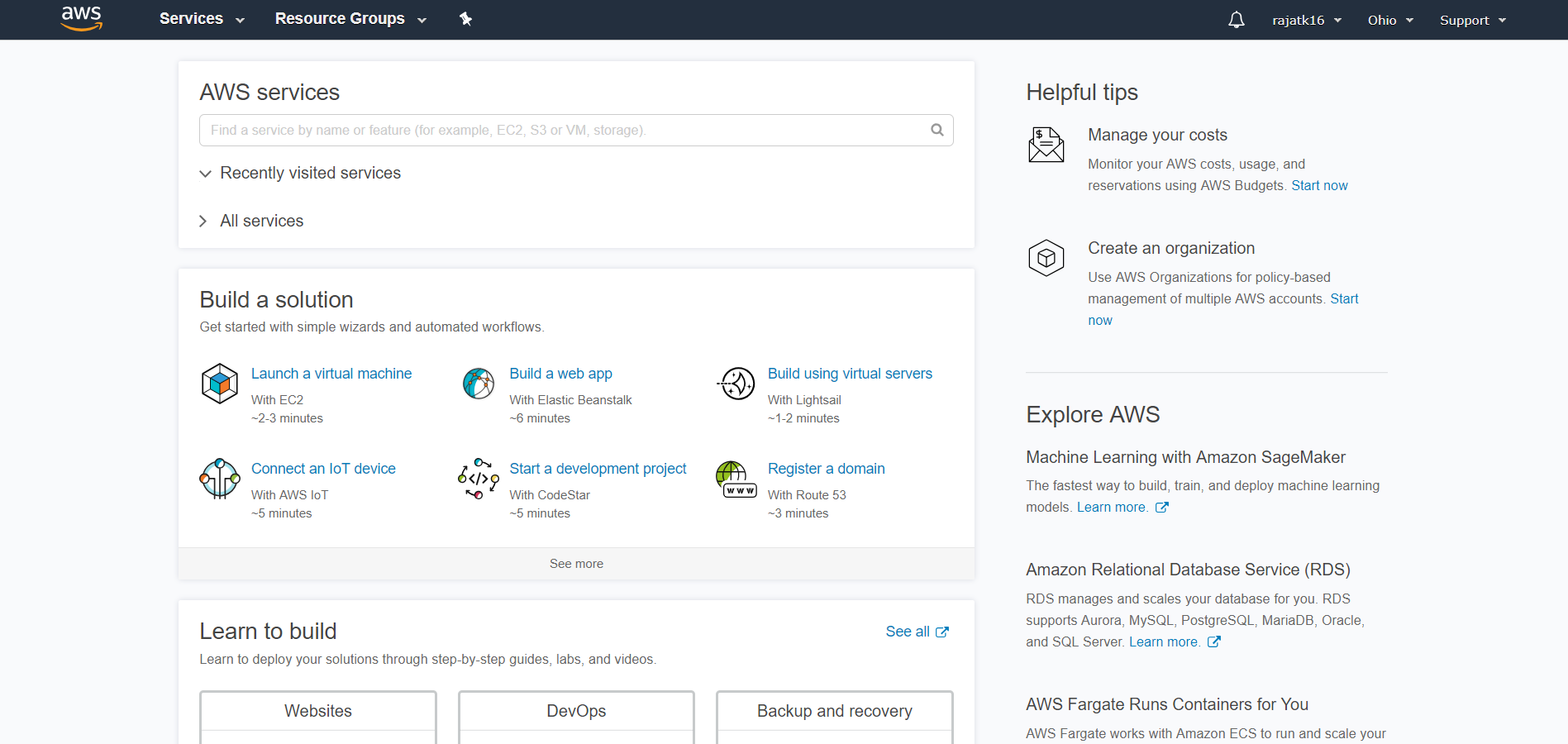Expand the All services section
1568x744 pixels.
pyautogui.click(x=252, y=221)
